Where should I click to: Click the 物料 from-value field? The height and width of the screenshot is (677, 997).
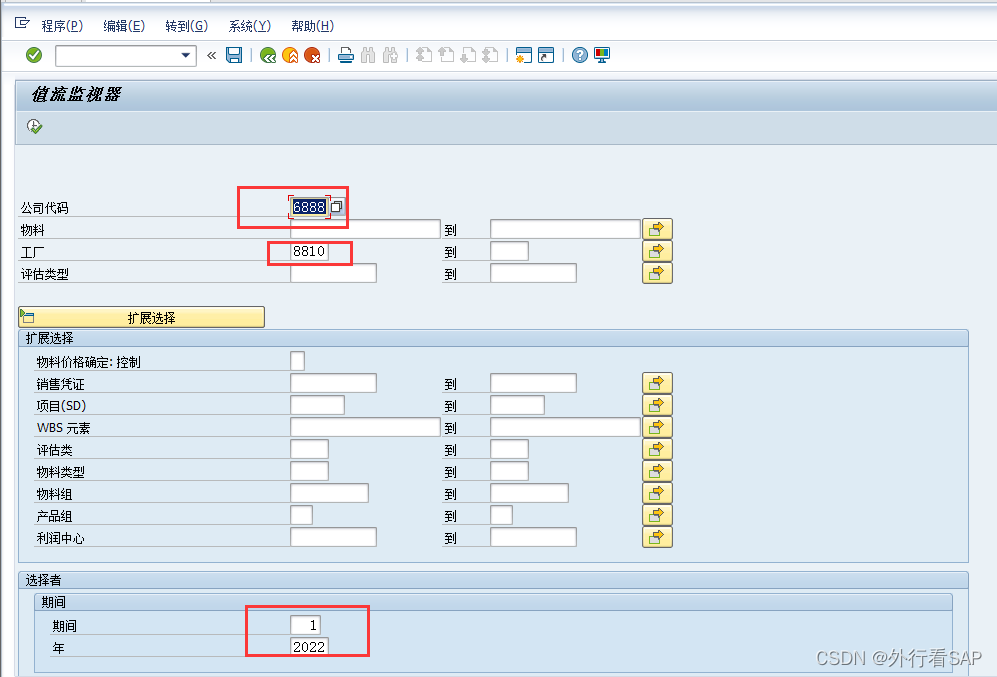365,229
